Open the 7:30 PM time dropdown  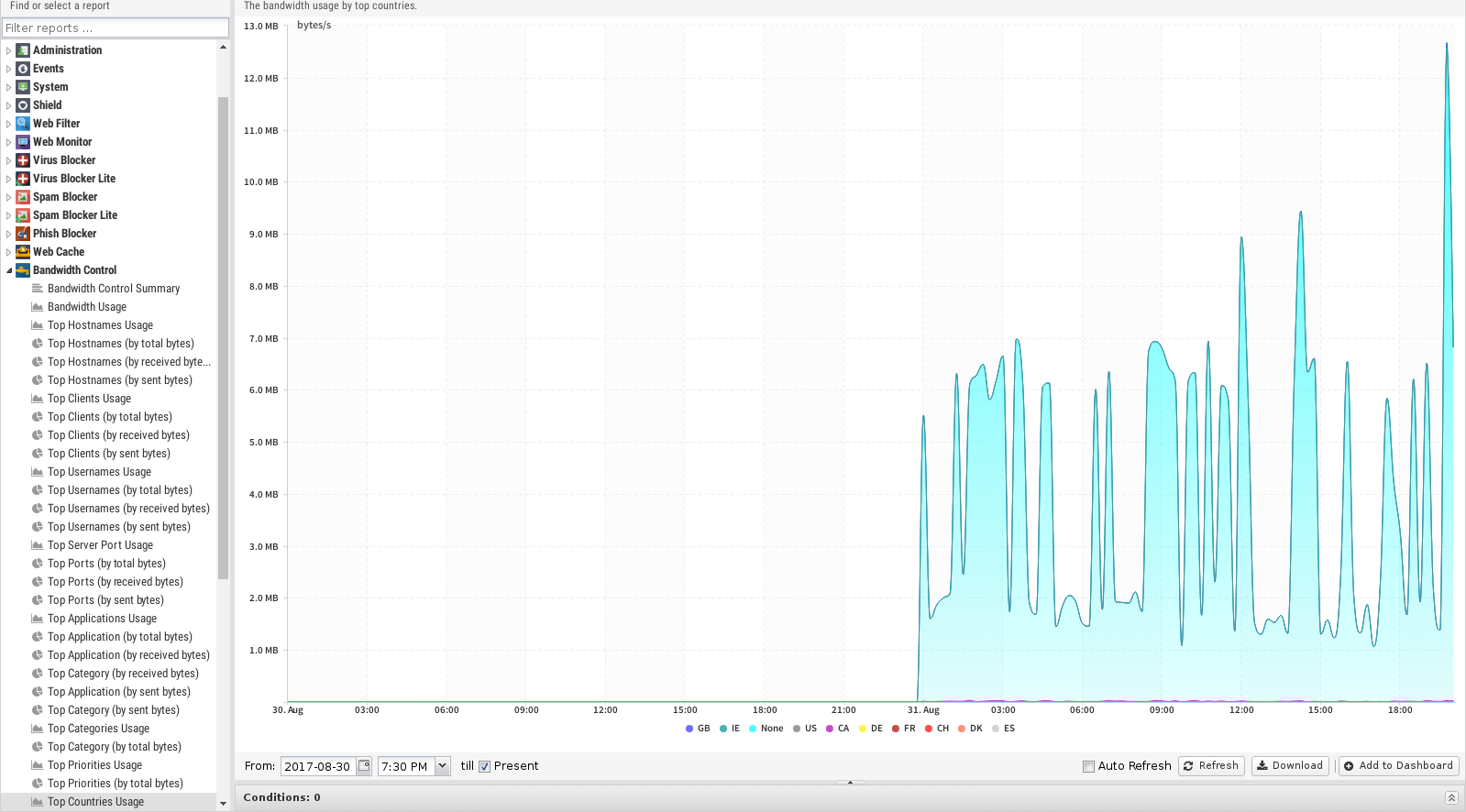(442, 766)
